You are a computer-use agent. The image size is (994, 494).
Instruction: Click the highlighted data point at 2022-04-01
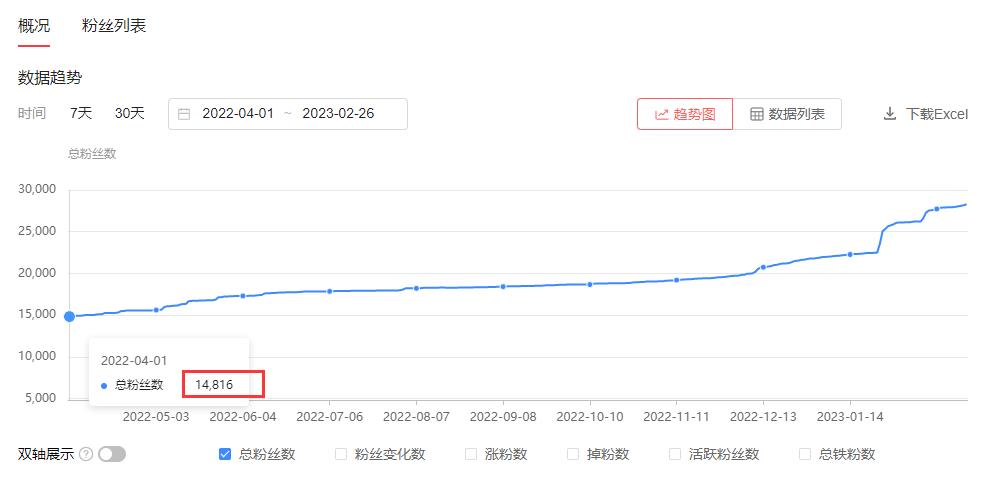[69, 316]
